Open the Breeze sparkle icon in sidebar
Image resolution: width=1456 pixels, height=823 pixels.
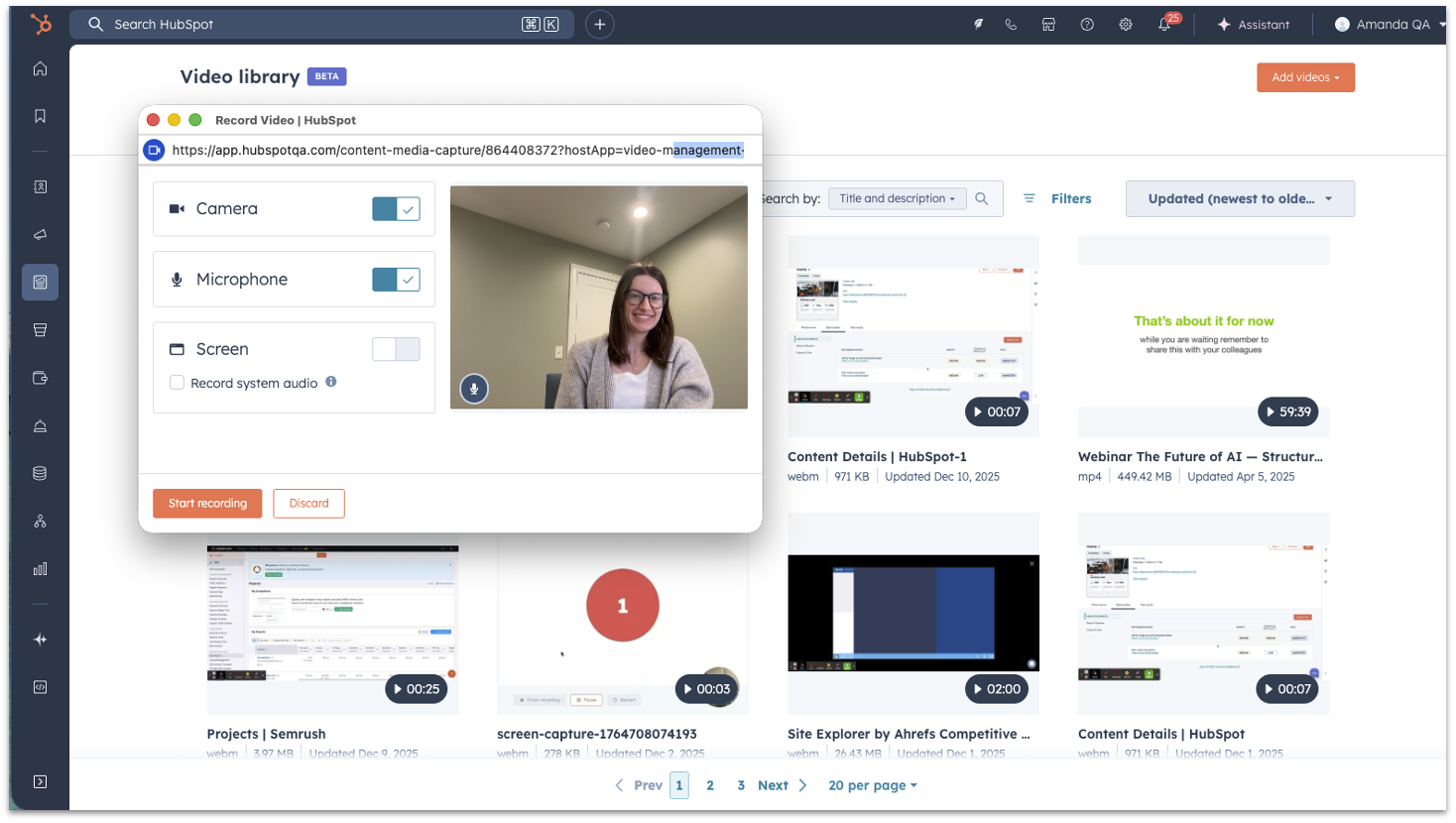(40, 640)
